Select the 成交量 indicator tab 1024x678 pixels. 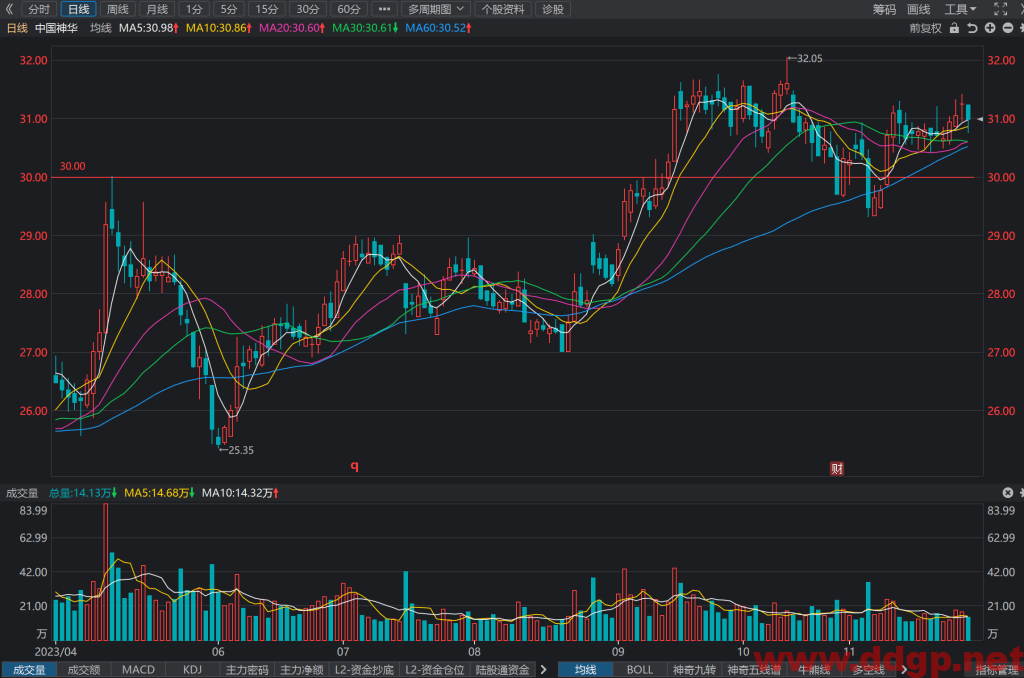pos(29,670)
